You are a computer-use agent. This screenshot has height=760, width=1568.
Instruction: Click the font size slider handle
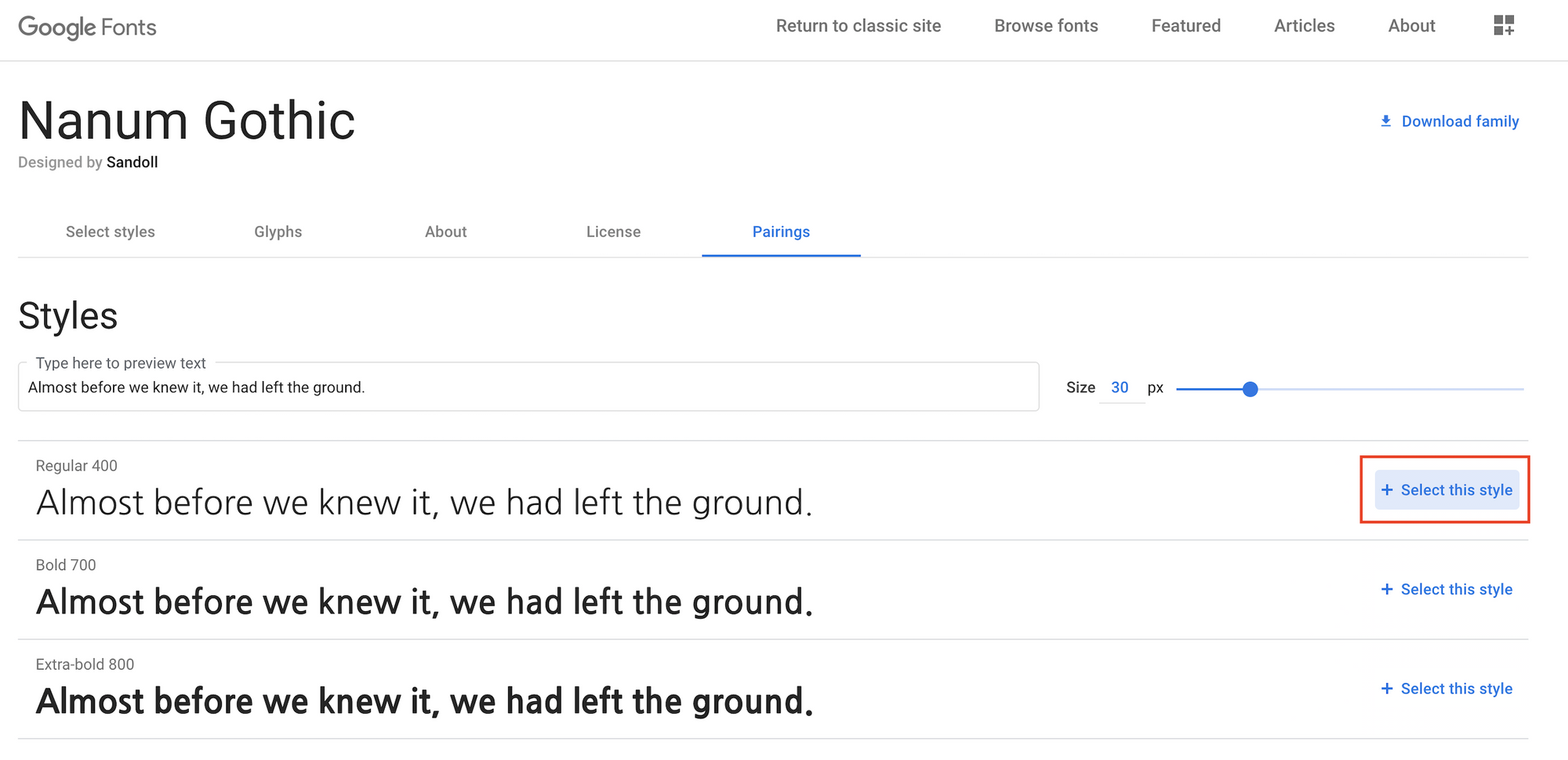click(1250, 389)
